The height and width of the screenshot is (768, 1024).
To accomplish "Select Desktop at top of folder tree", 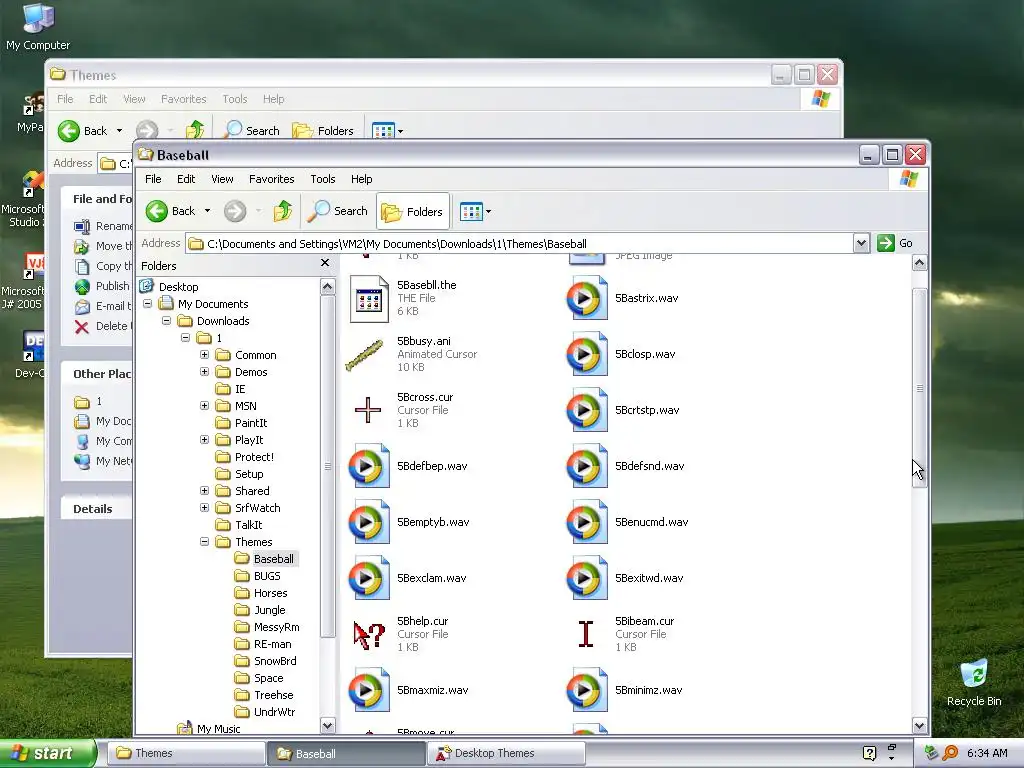I will (169, 287).
